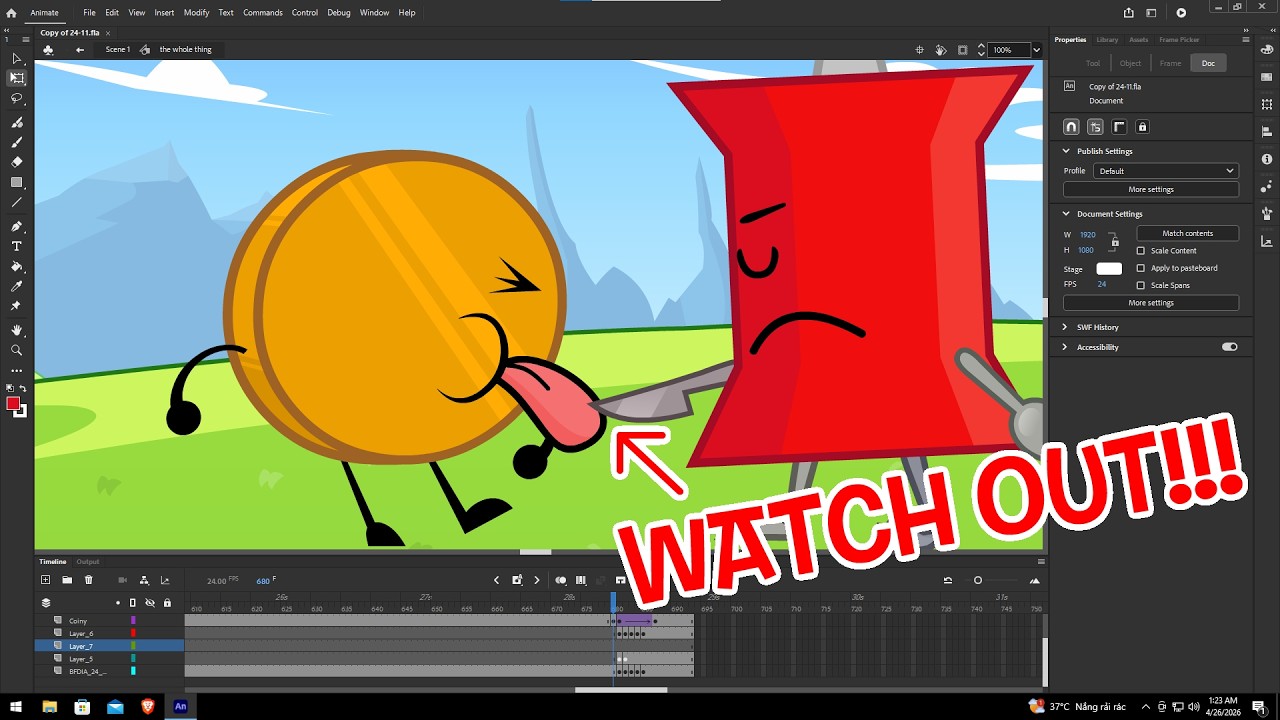Open the Commands menu
Image resolution: width=1280 pixels, height=720 pixels.
[x=263, y=13]
